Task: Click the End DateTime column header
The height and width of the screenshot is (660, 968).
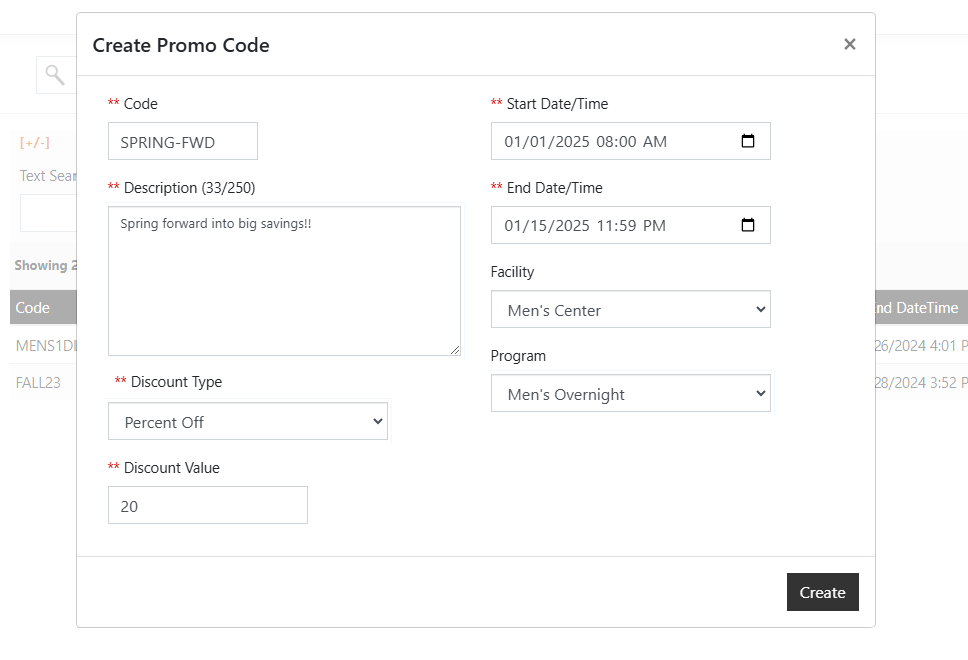Action: tap(915, 307)
